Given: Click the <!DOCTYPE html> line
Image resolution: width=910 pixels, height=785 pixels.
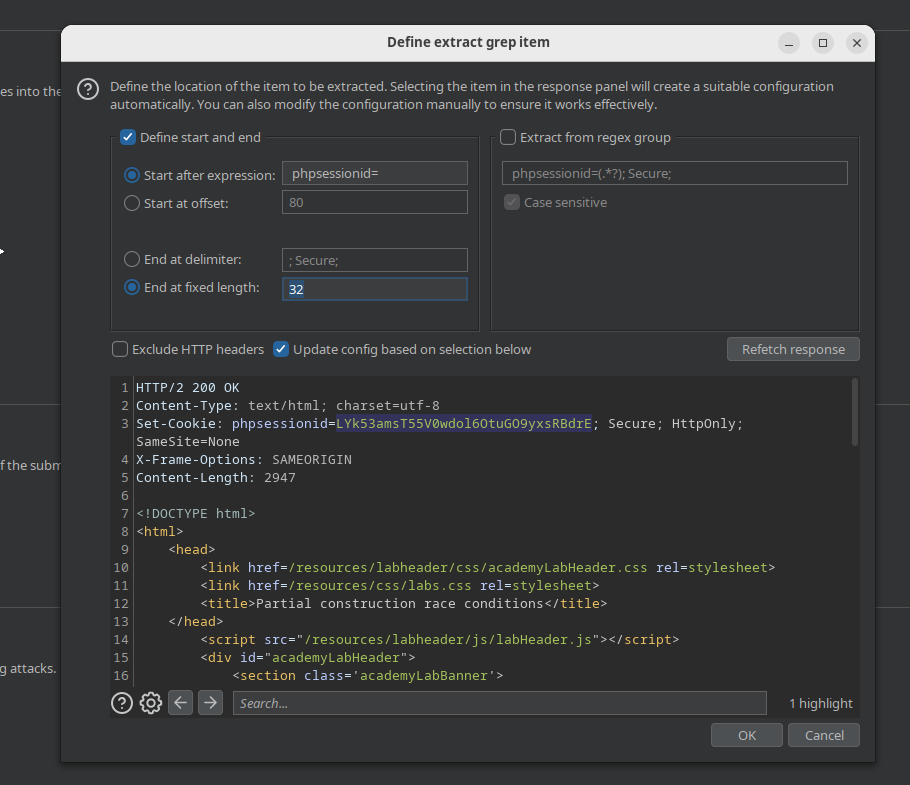Looking at the screenshot, I should (x=196, y=513).
